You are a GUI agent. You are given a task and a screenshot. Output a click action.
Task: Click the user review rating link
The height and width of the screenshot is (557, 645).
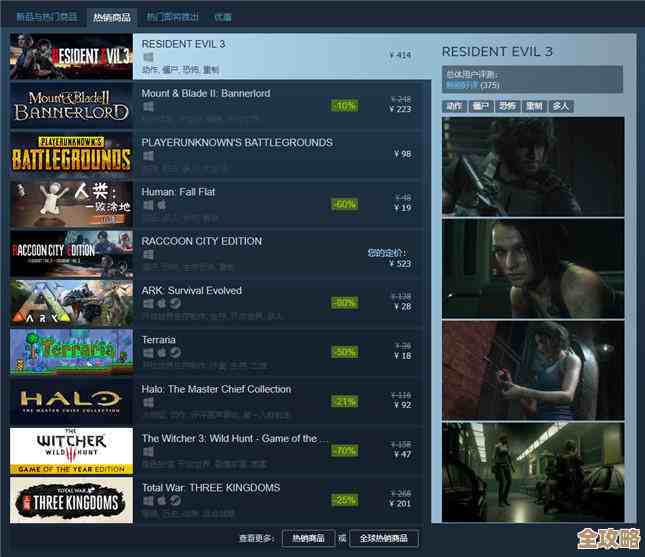click(x=462, y=85)
